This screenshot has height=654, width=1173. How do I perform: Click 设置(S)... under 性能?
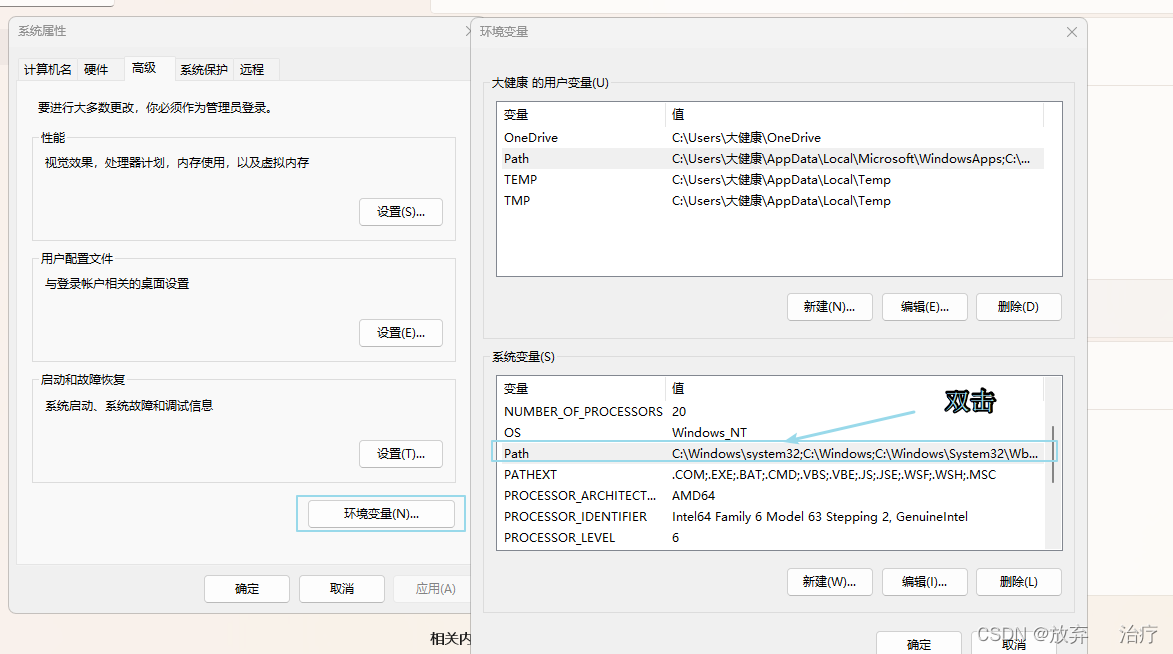(x=401, y=212)
